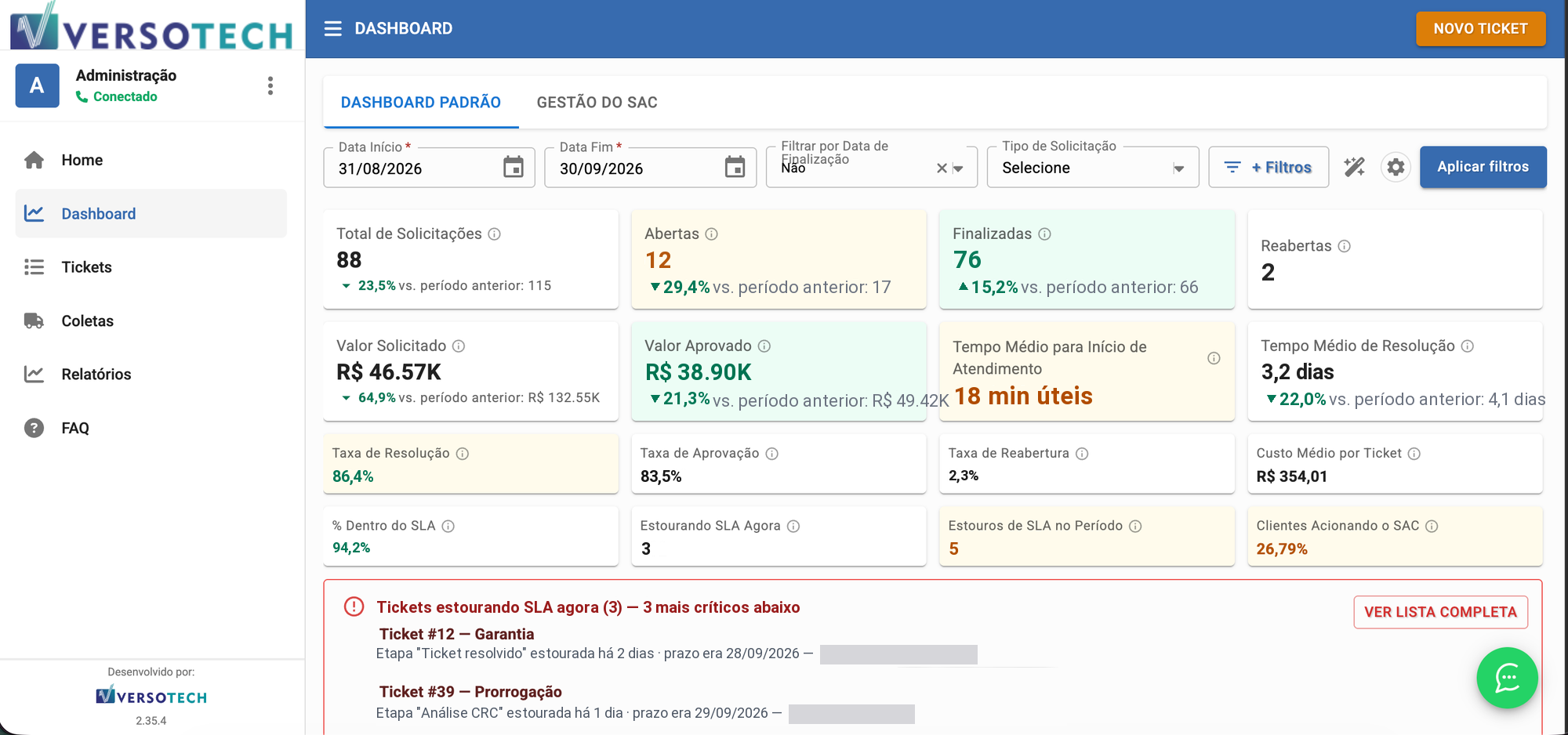Show info tooltip for Finalizadas card
Image resolution: width=1568 pixels, height=735 pixels.
pyautogui.click(x=1044, y=234)
